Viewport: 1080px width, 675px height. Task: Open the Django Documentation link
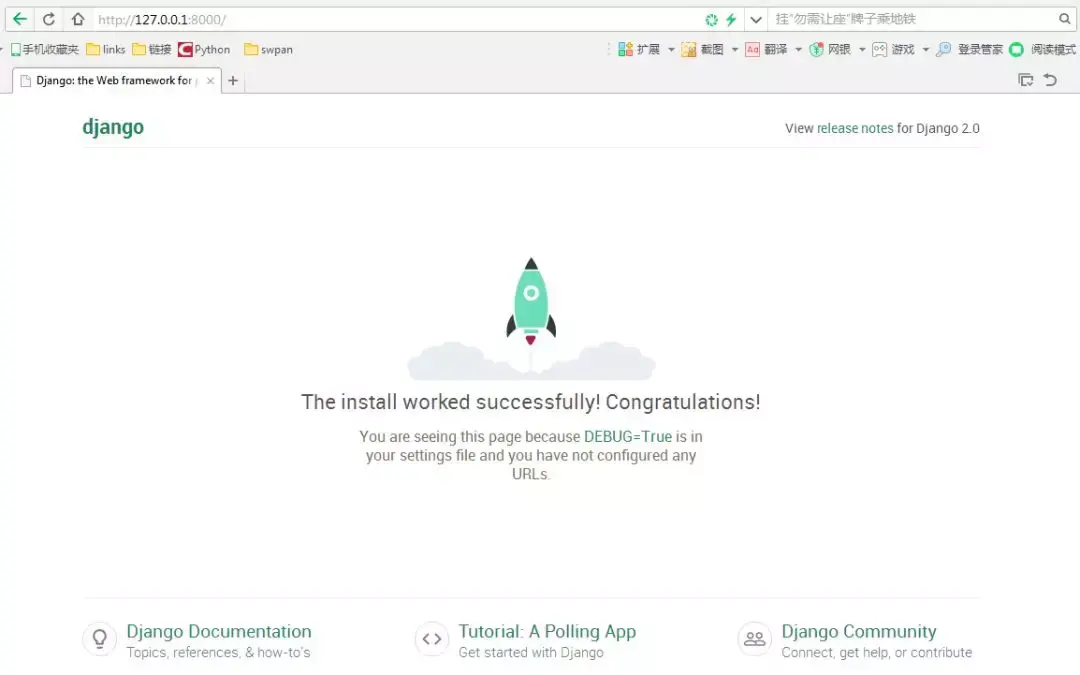(x=219, y=632)
